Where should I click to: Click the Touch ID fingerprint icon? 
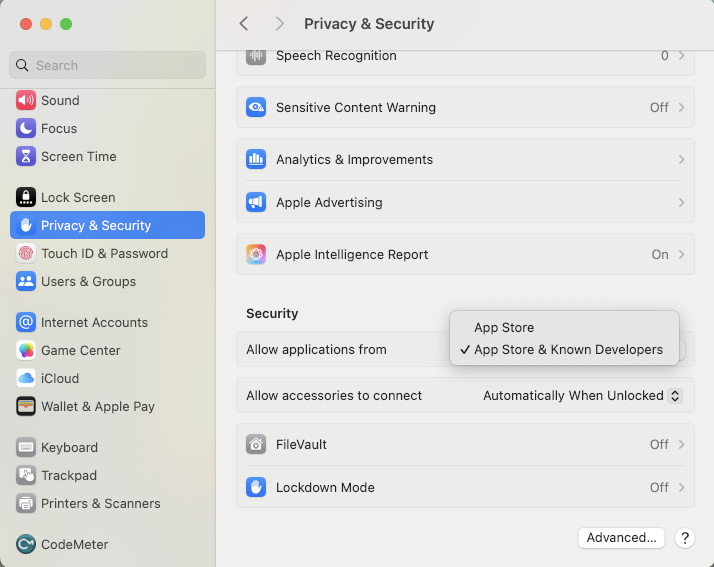click(x=26, y=253)
